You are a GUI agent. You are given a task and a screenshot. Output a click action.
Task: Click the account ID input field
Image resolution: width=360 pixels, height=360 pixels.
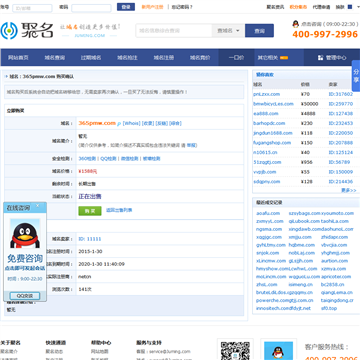point(32,8)
